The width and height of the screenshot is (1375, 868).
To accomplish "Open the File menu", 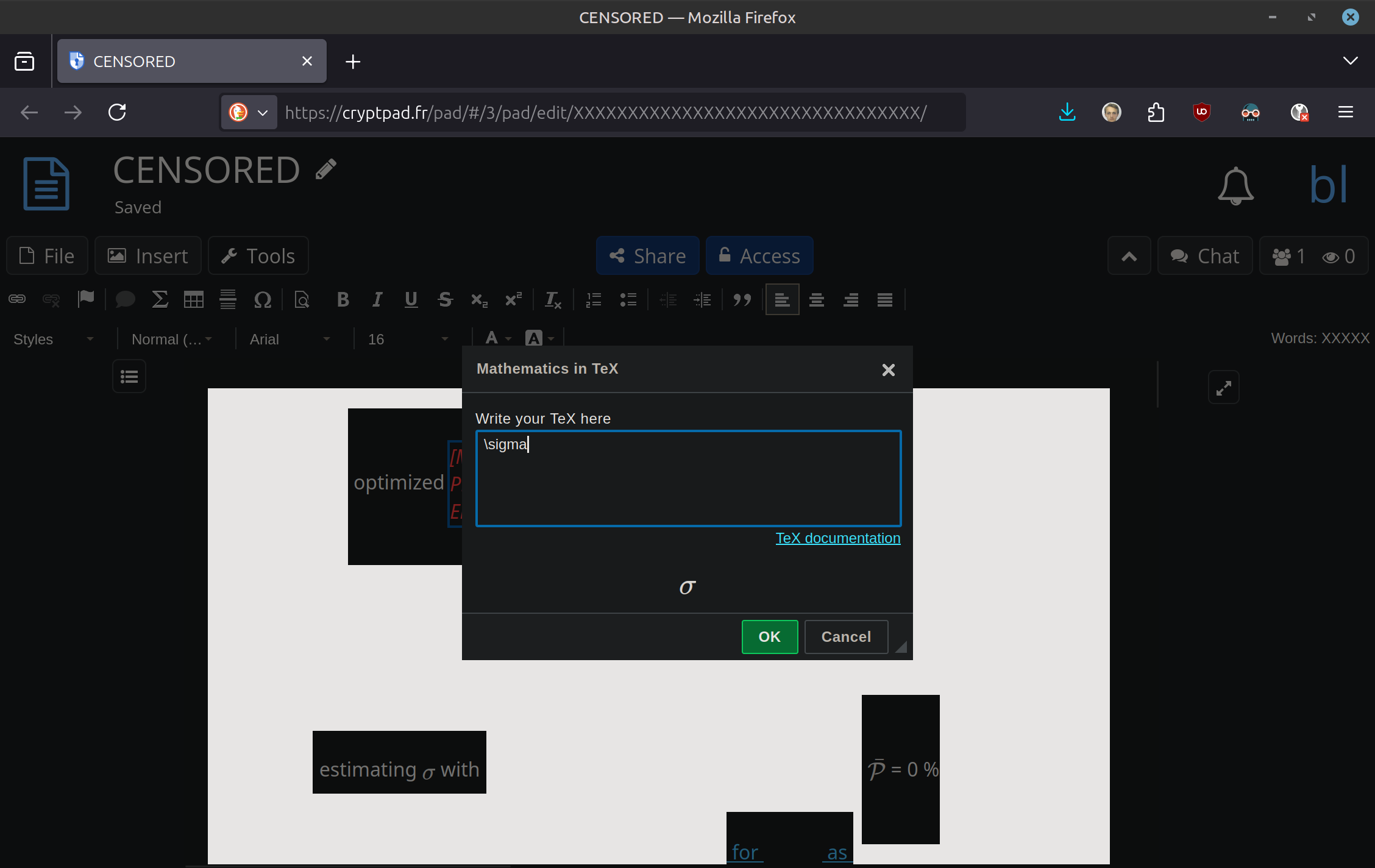I will point(48,256).
